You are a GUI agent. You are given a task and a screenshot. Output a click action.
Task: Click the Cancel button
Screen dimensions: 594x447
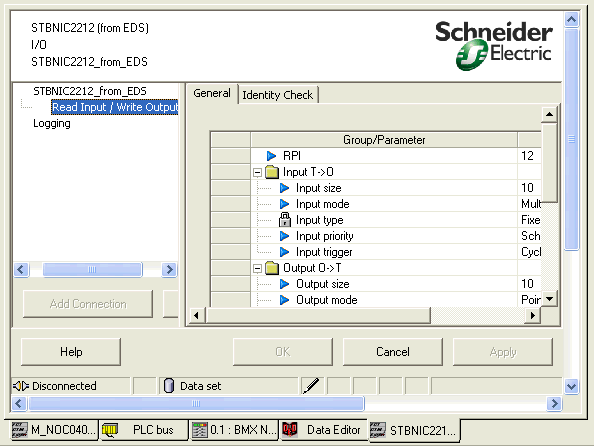pos(393,352)
